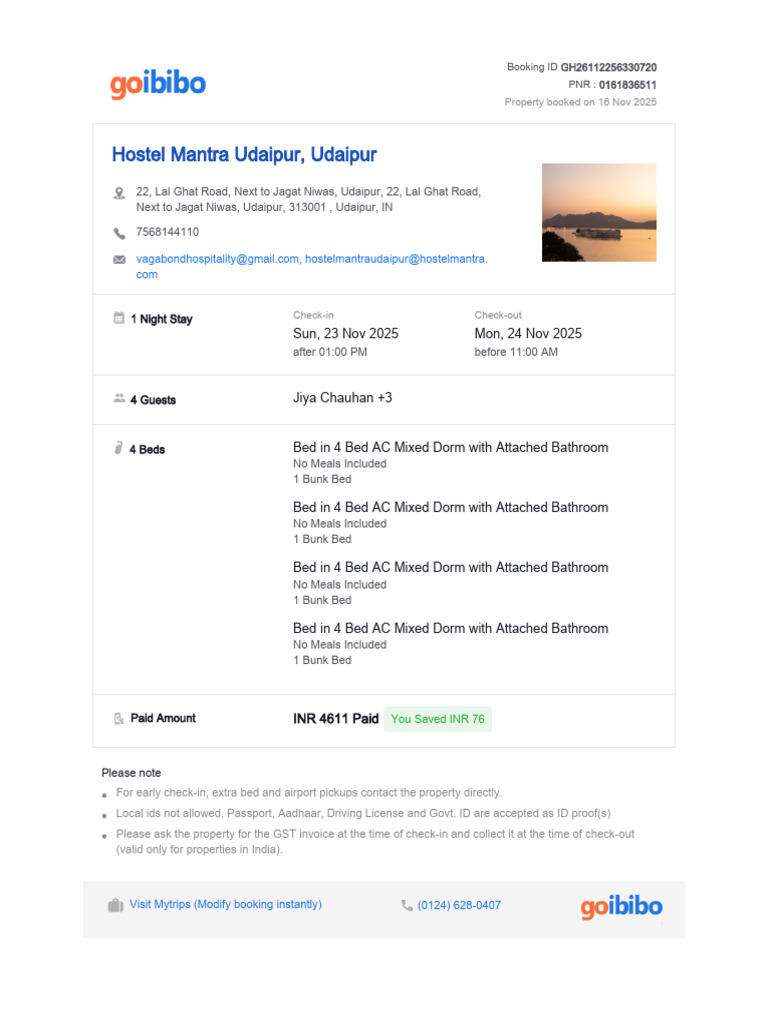Screen dimensions: 768x1024
Task: Click the 4 Beds label
Action: click(147, 449)
